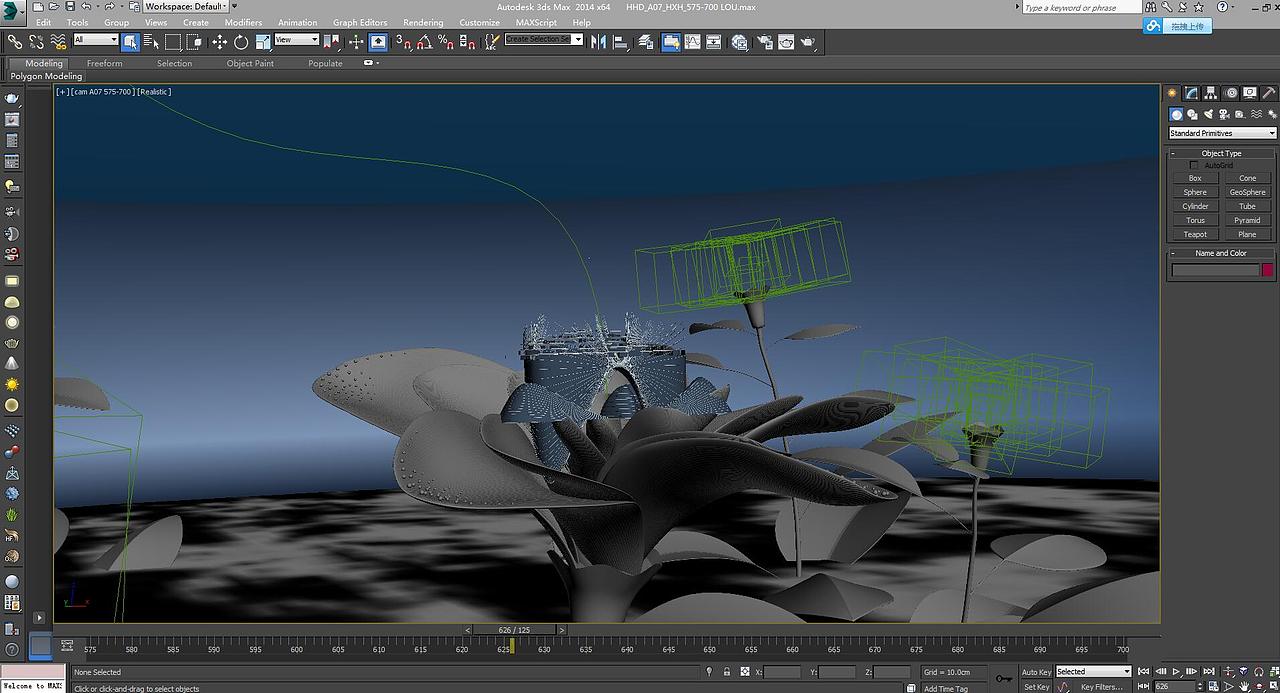Image resolution: width=1280 pixels, height=693 pixels.
Task: Open the Curve Editor icon
Action: [x=693, y=41]
